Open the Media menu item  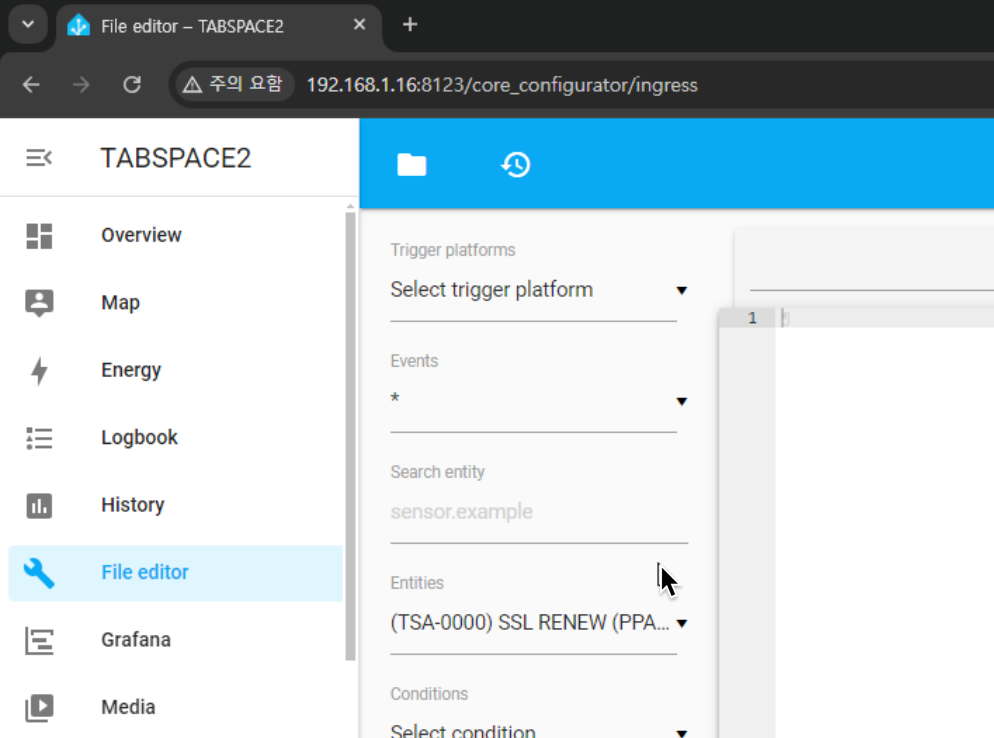[176, 707]
